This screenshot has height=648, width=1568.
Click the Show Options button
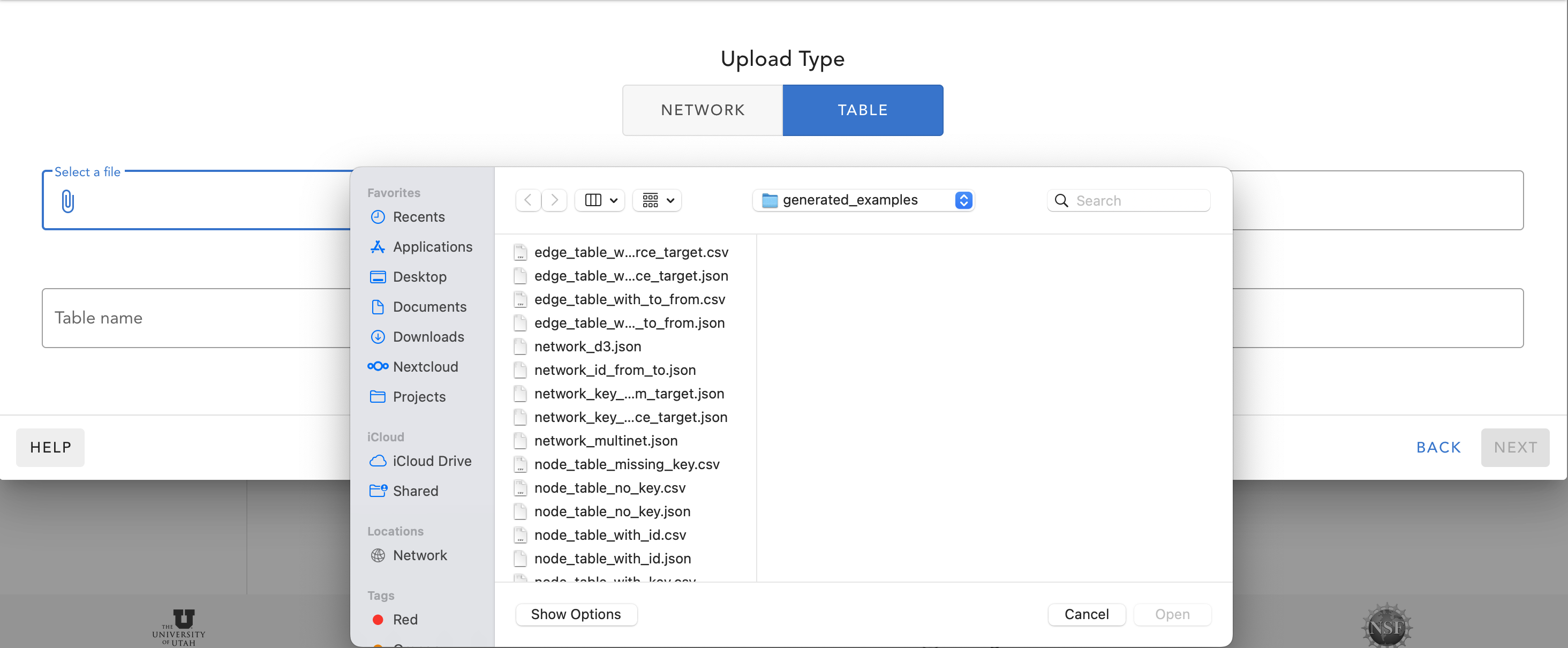click(575, 614)
